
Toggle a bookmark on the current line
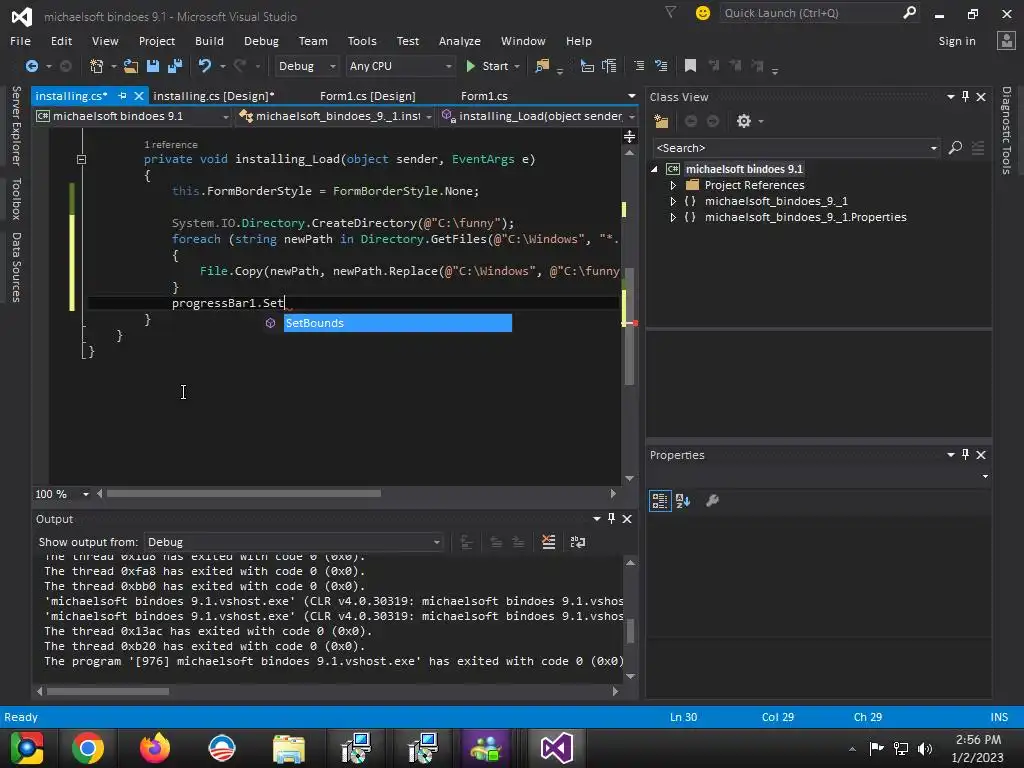pos(690,66)
